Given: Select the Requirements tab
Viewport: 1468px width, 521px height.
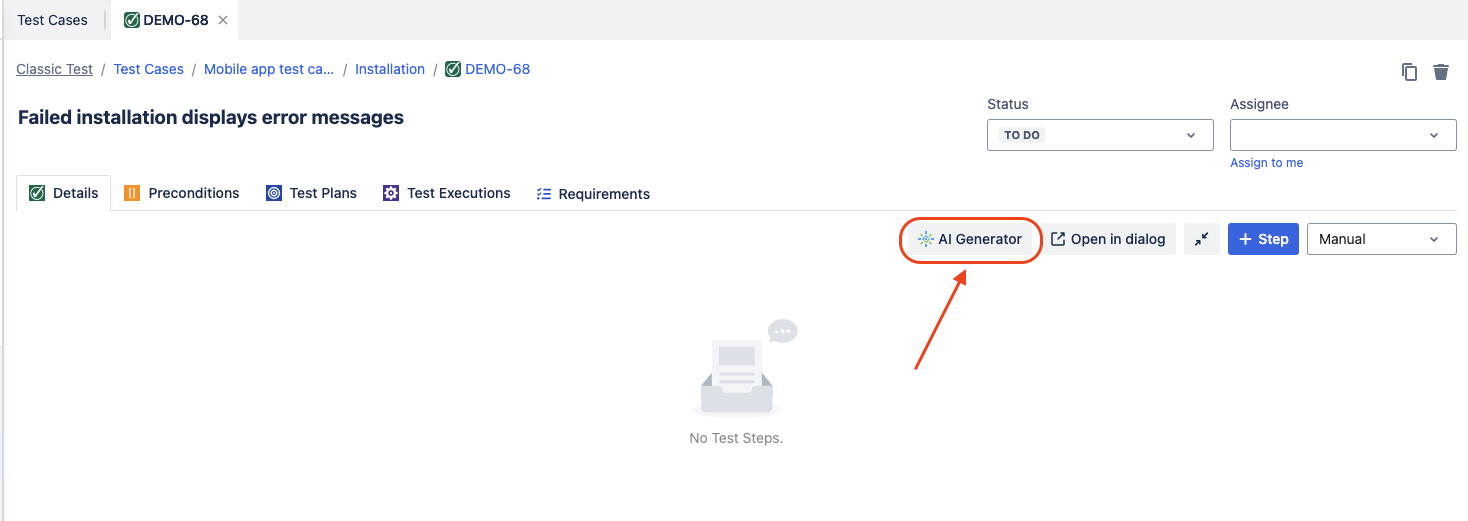Looking at the screenshot, I should coord(593,194).
